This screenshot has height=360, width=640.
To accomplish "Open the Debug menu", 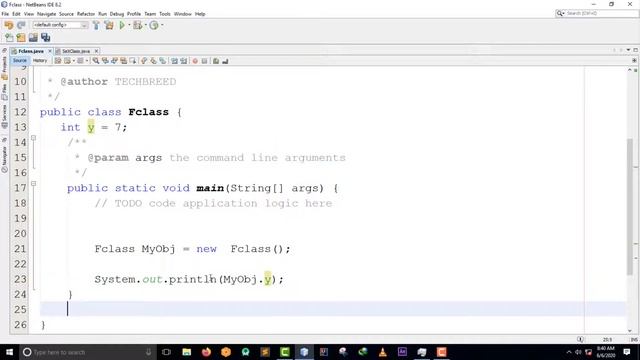I will click(117, 14).
